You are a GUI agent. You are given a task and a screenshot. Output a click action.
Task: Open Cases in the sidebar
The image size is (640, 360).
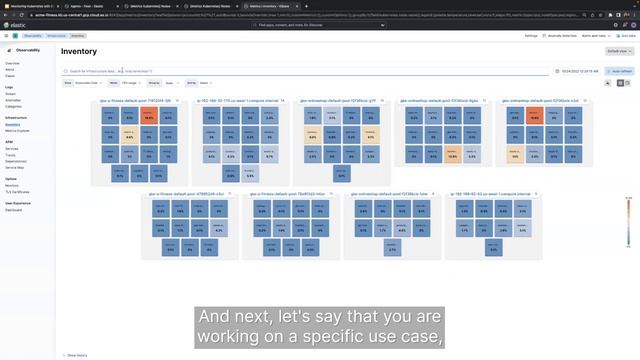pos(10,76)
